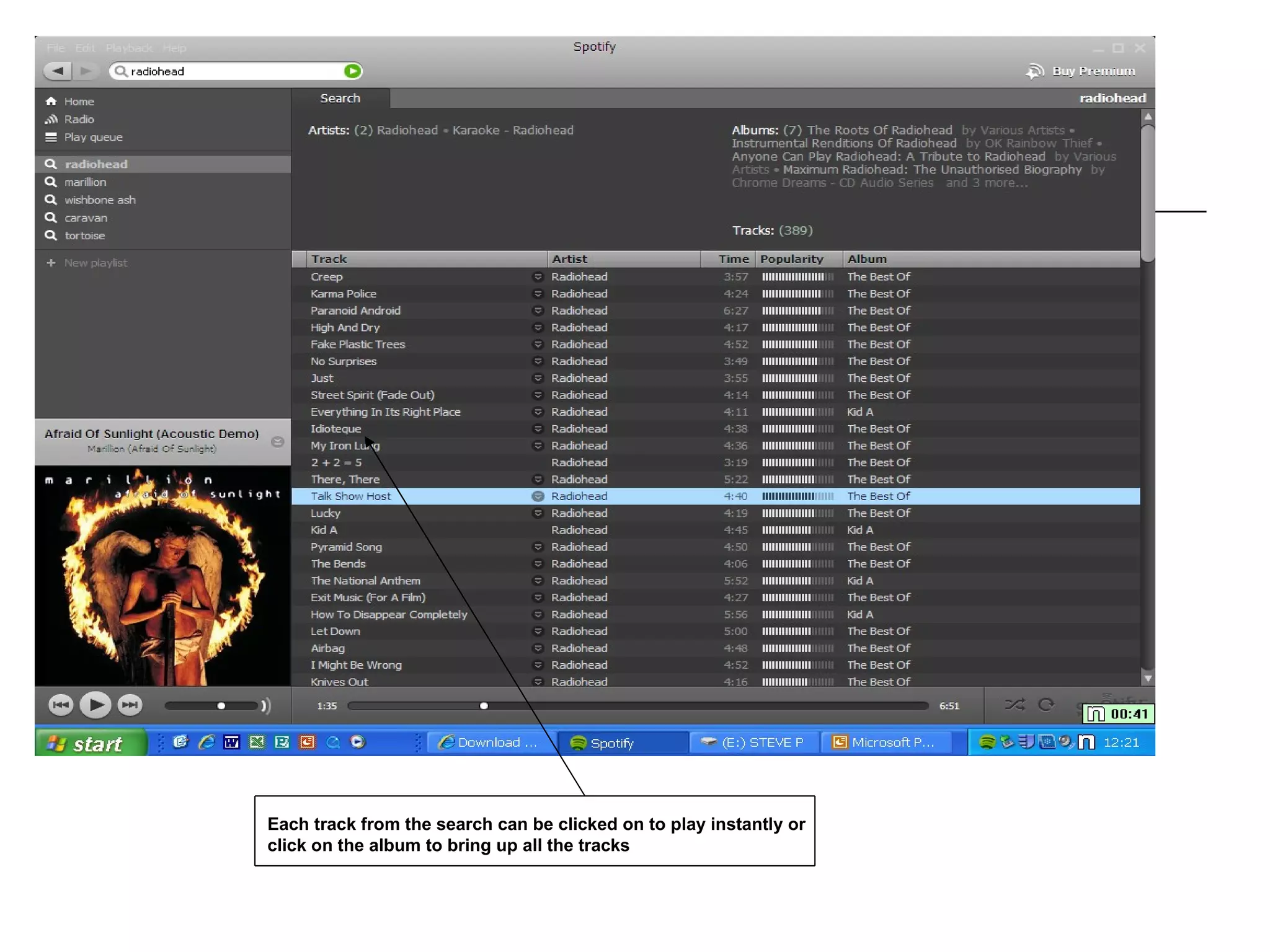Open dropdown arrow for High And Dry
This screenshot has width=1270, height=952.
538,327
